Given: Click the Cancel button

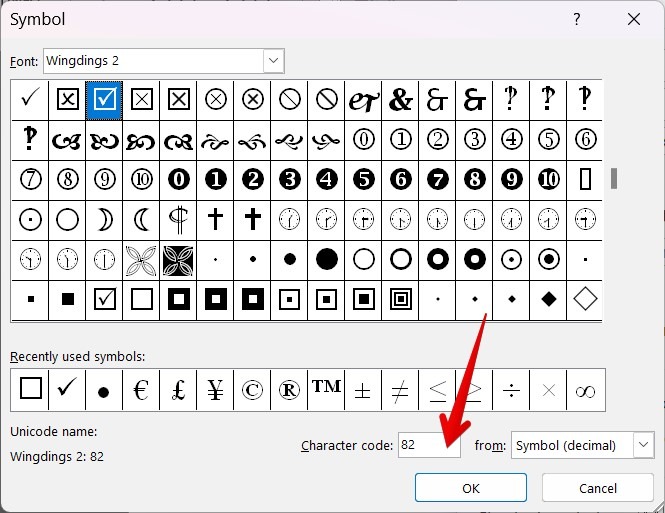Looking at the screenshot, I should coord(598,488).
